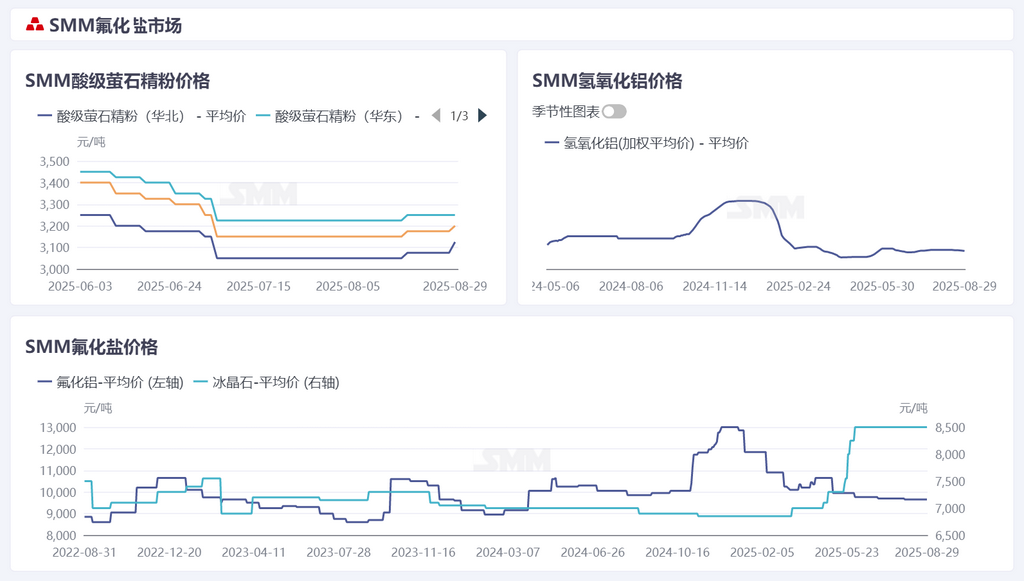1024x581 pixels.
Task: Click the 2024-06-26 date label
Action: point(592,552)
